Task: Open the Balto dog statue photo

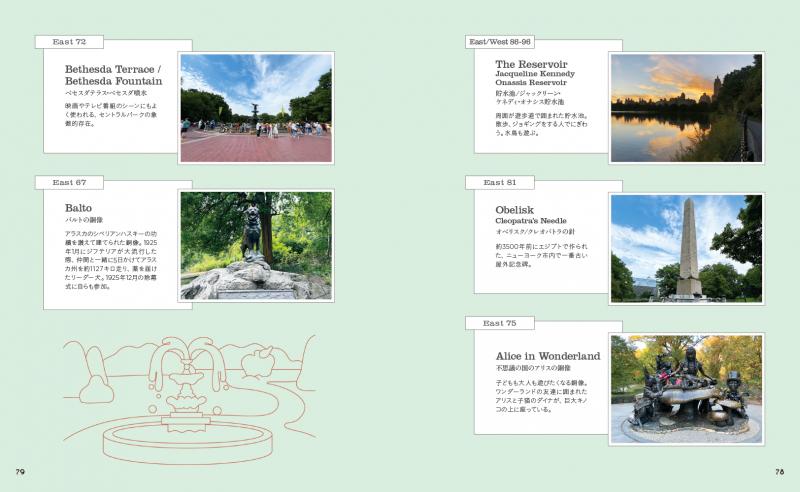Action: click(256, 246)
